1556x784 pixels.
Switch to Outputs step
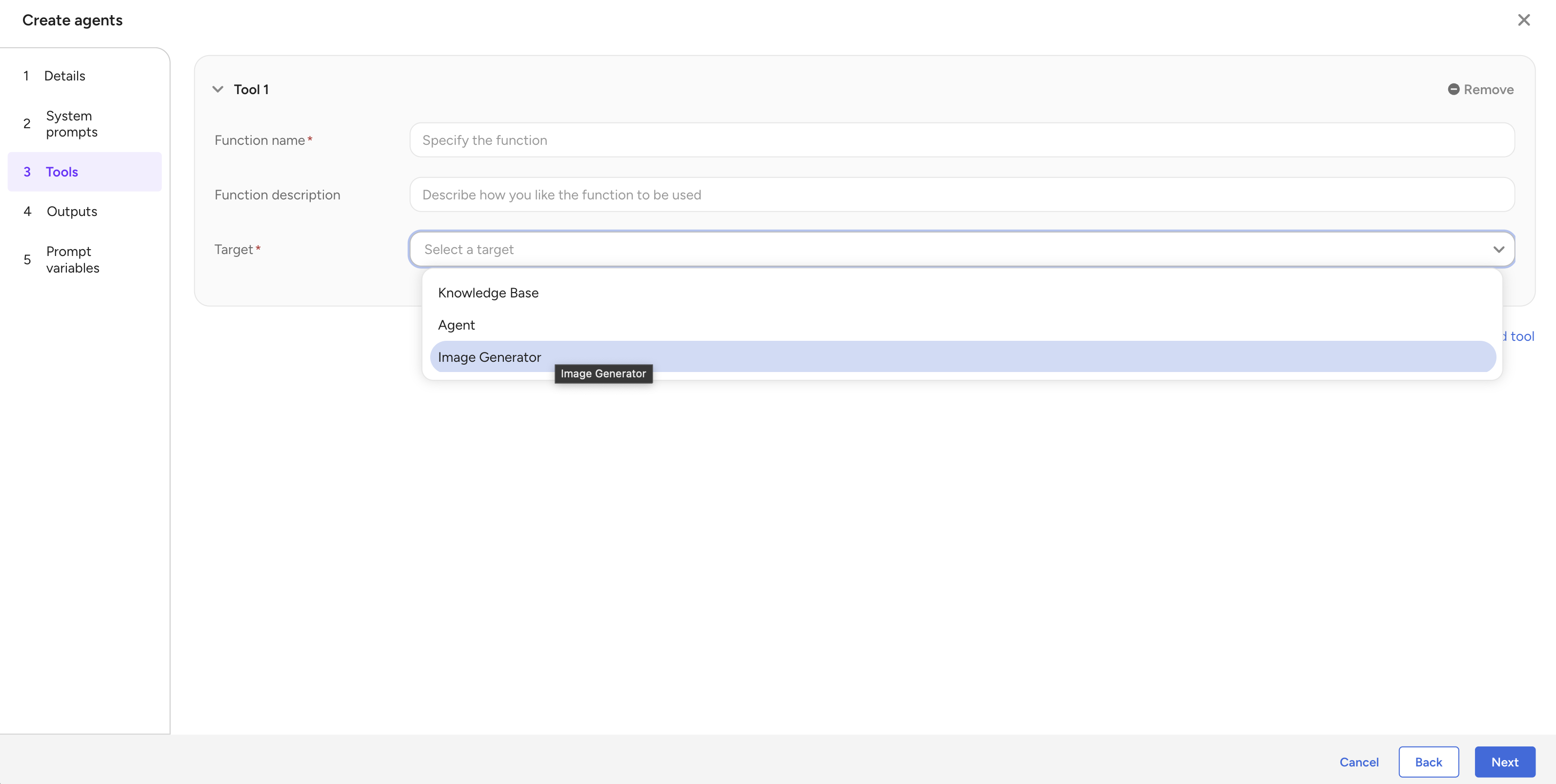click(x=72, y=212)
